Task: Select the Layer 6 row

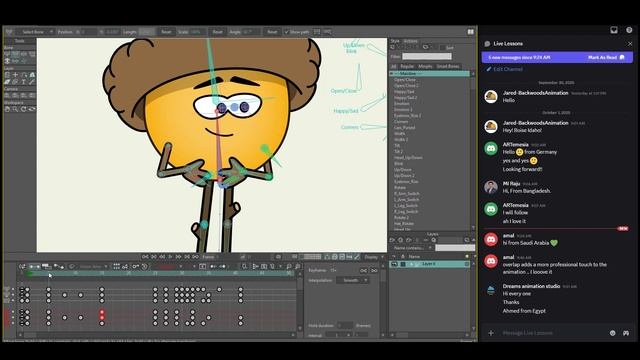Action: coord(430,264)
